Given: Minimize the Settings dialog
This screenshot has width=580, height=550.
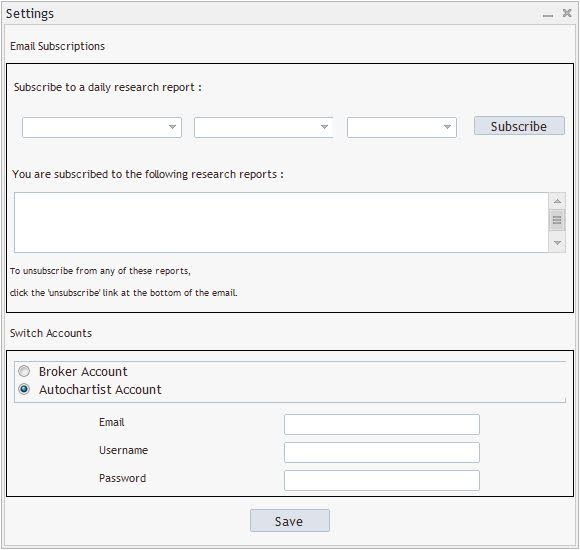Looking at the screenshot, I should click(x=547, y=15).
